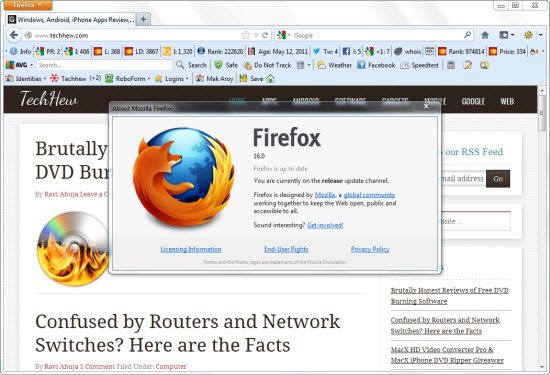
Task: Open the AVG logo dropdown
Action: pos(19,65)
